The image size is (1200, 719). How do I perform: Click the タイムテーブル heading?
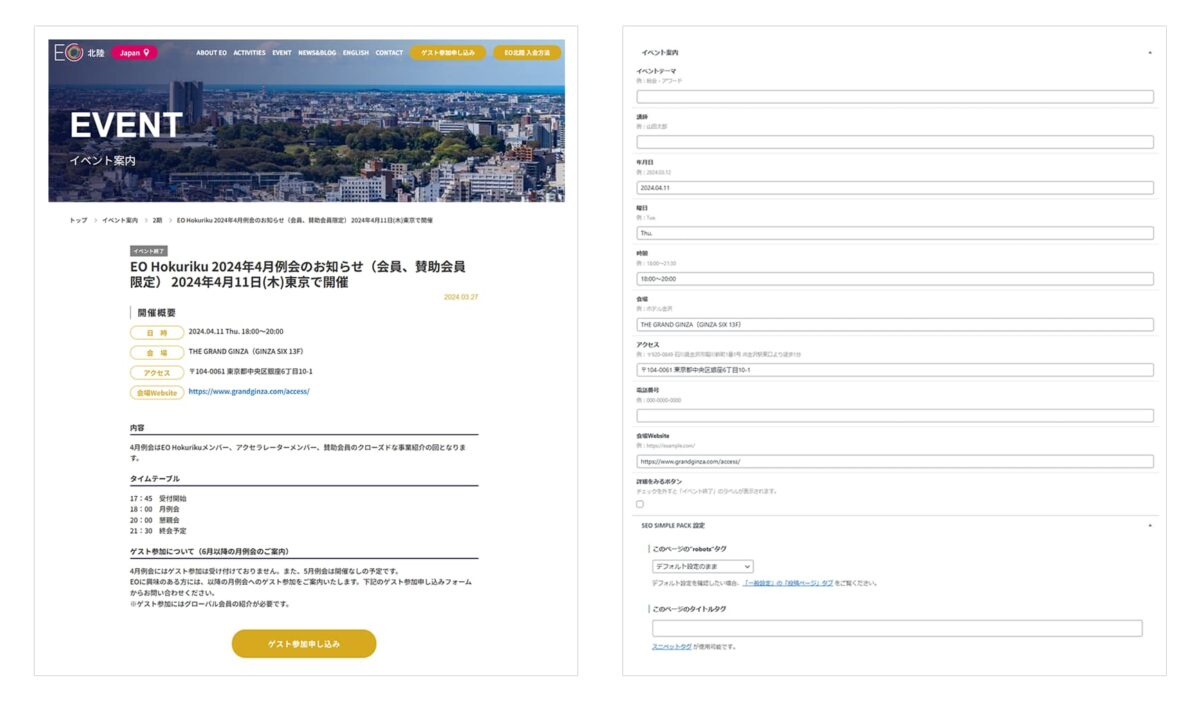(x=155, y=479)
